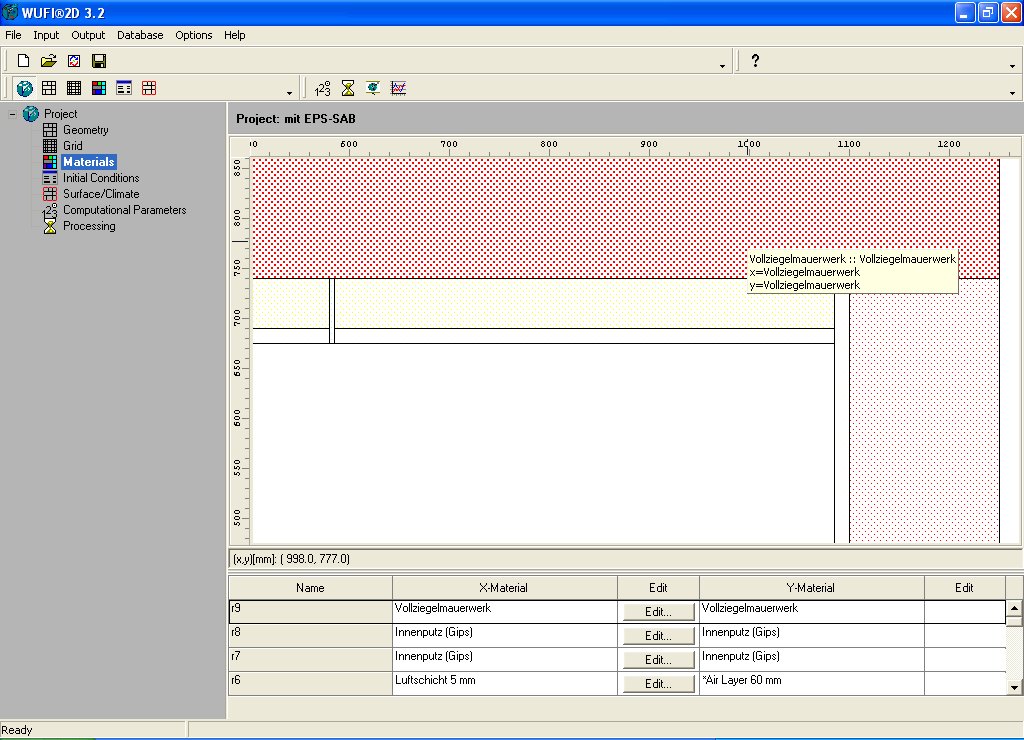Click the Help question mark icon
1024x740 pixels.
[x=755, y=61]
